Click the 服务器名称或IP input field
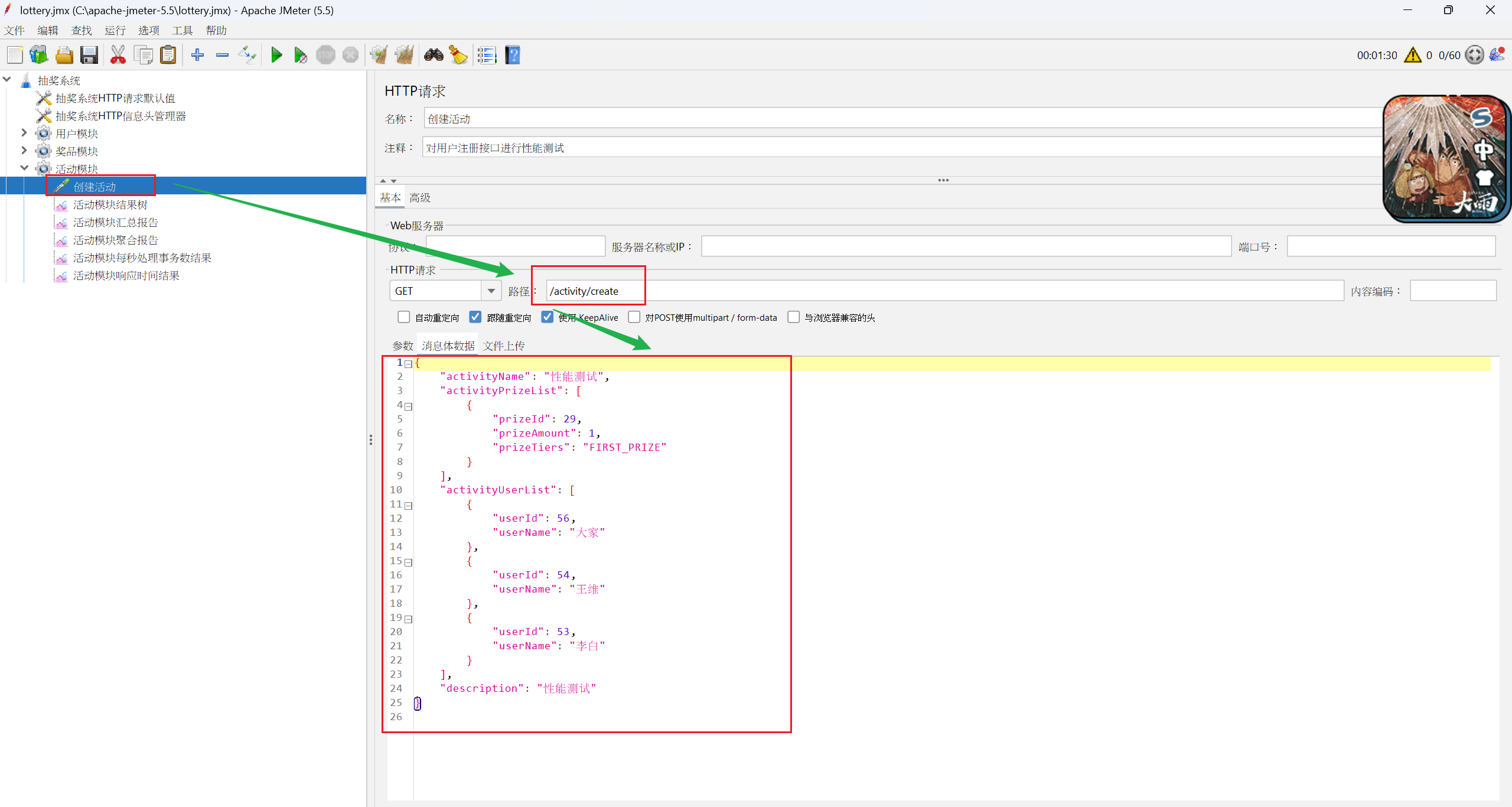Screen dimensions: 1512x807 coord(966,246)
